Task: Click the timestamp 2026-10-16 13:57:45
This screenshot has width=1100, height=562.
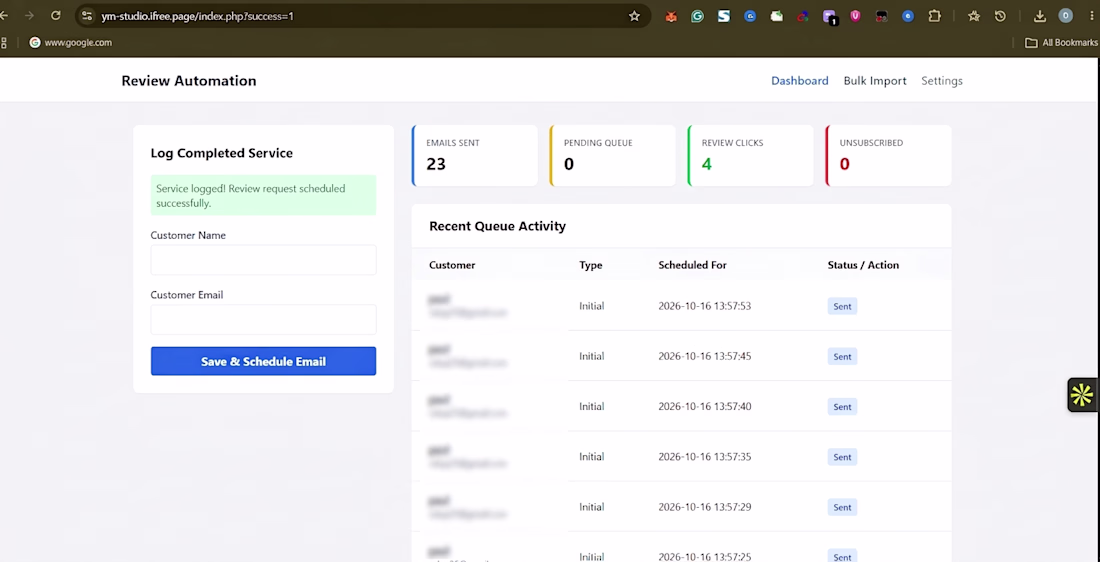Action: [x=704, y=356]
